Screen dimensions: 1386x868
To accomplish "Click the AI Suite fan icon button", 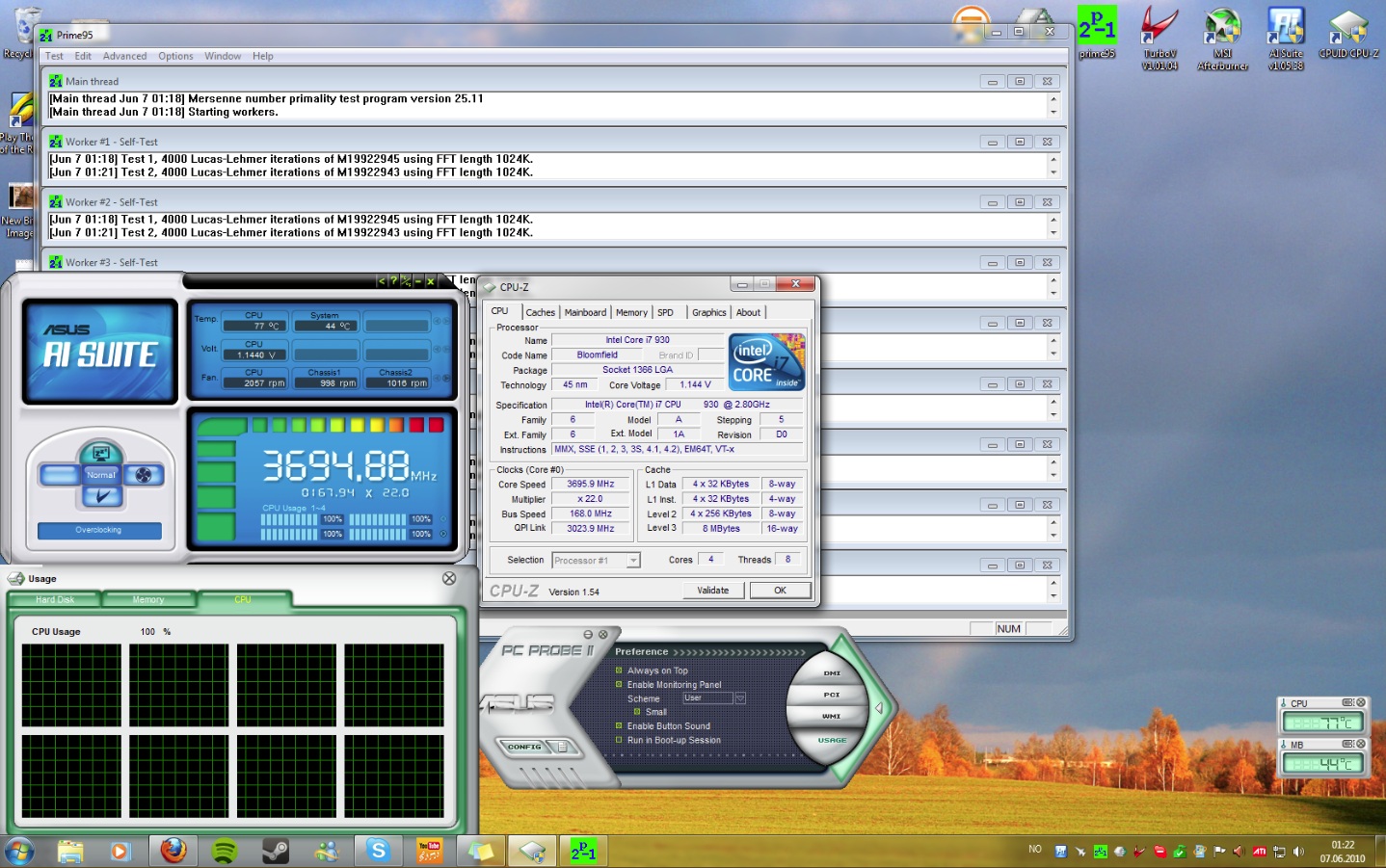I will click(x=144, y=475).
